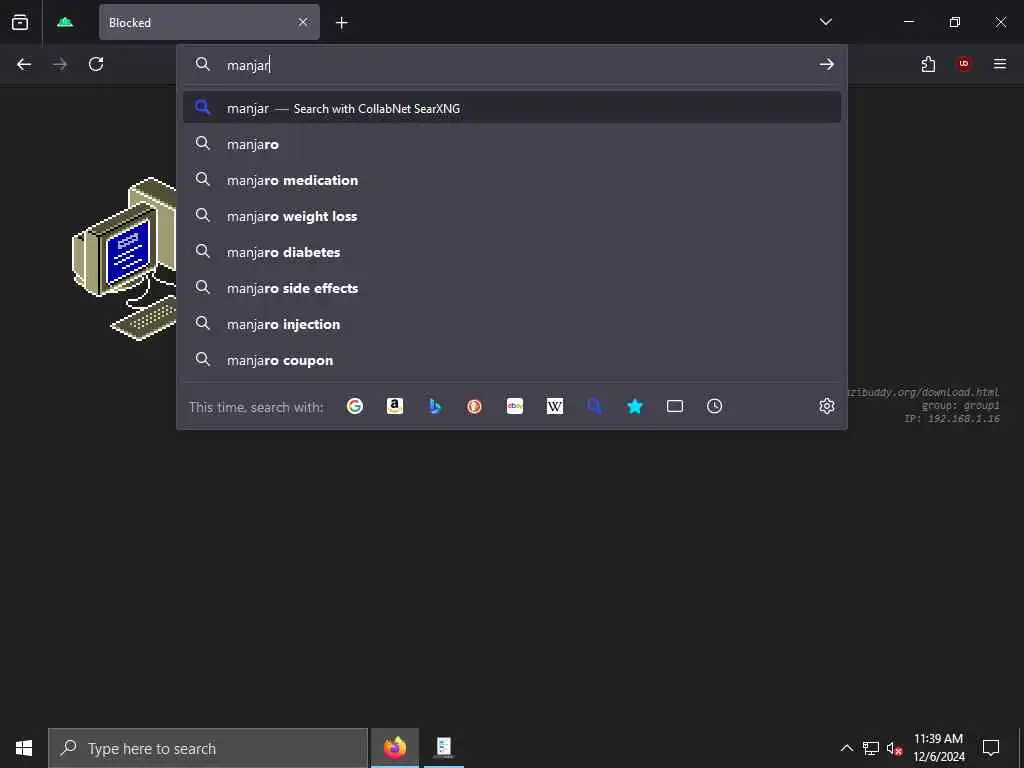Search this time with Wikipedia
Image resolution: width=1024 pixels, height=768 pixels.
point(554,406)
